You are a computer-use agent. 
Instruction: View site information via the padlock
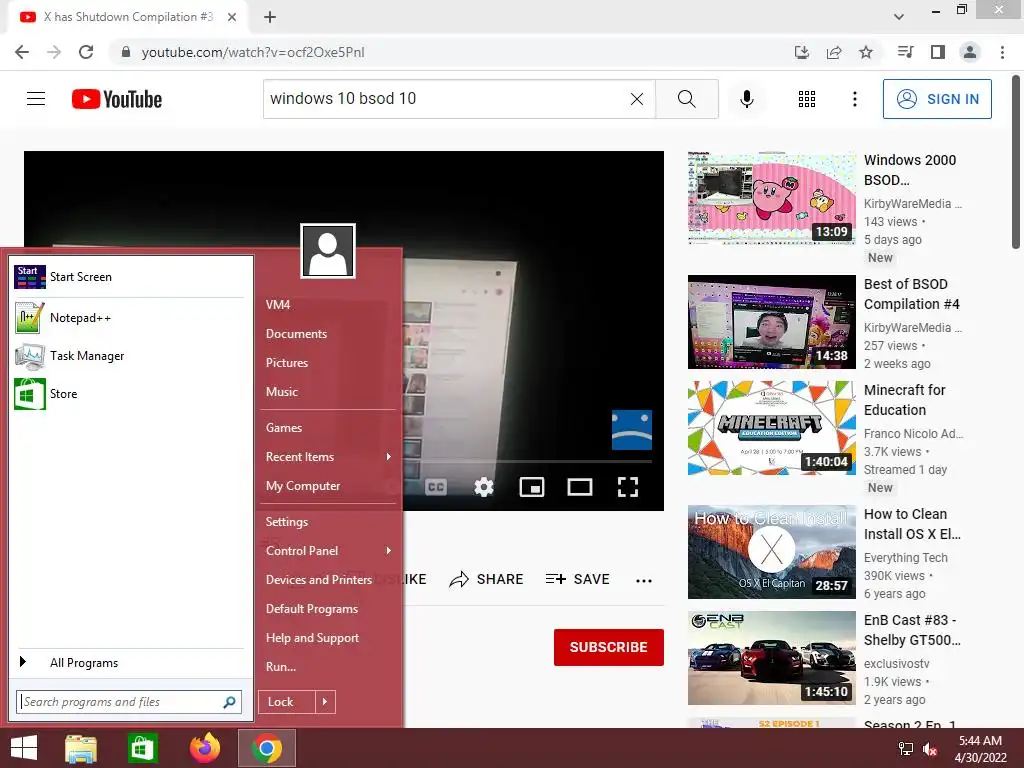point(126,52)
